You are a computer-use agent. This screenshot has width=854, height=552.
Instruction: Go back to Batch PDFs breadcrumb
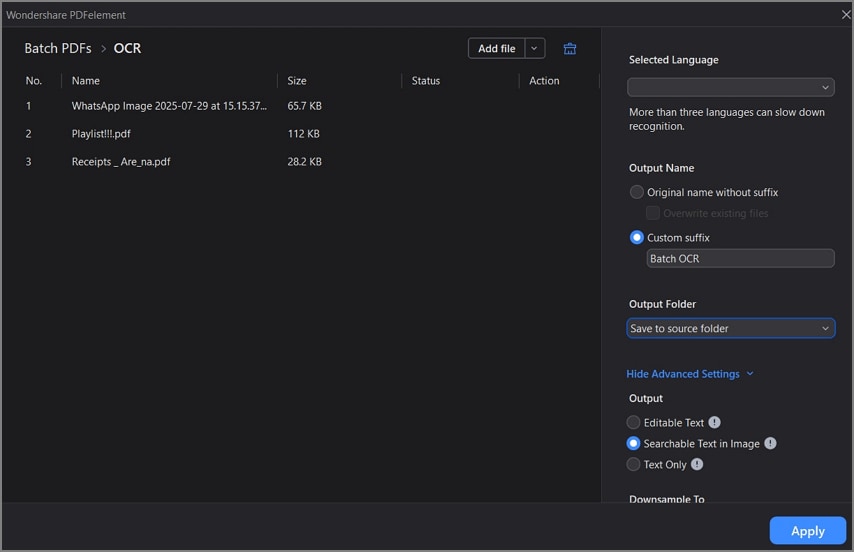58,48
